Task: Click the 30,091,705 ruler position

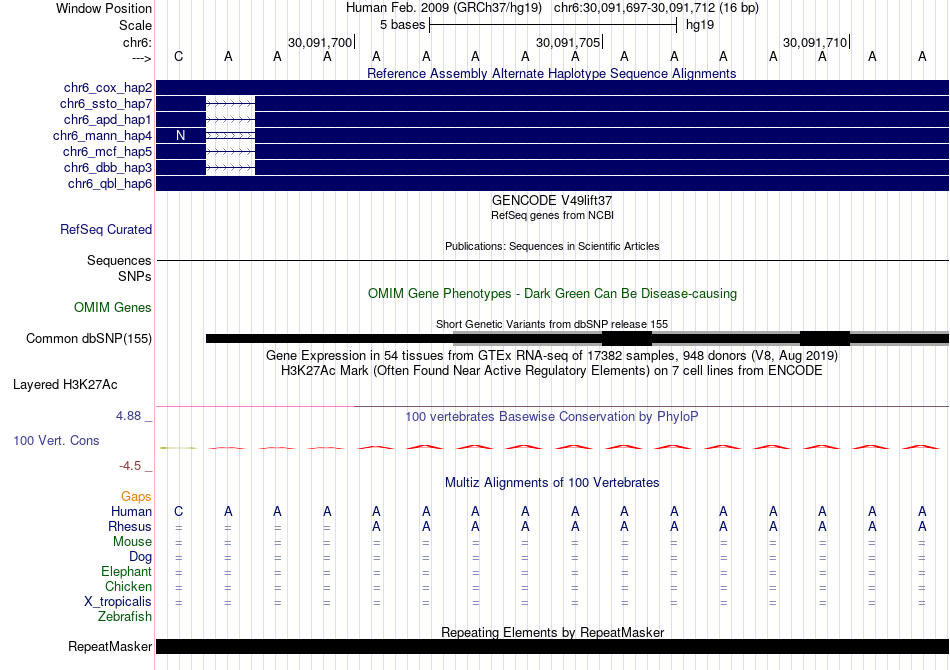Action: [x=568, y=42]
